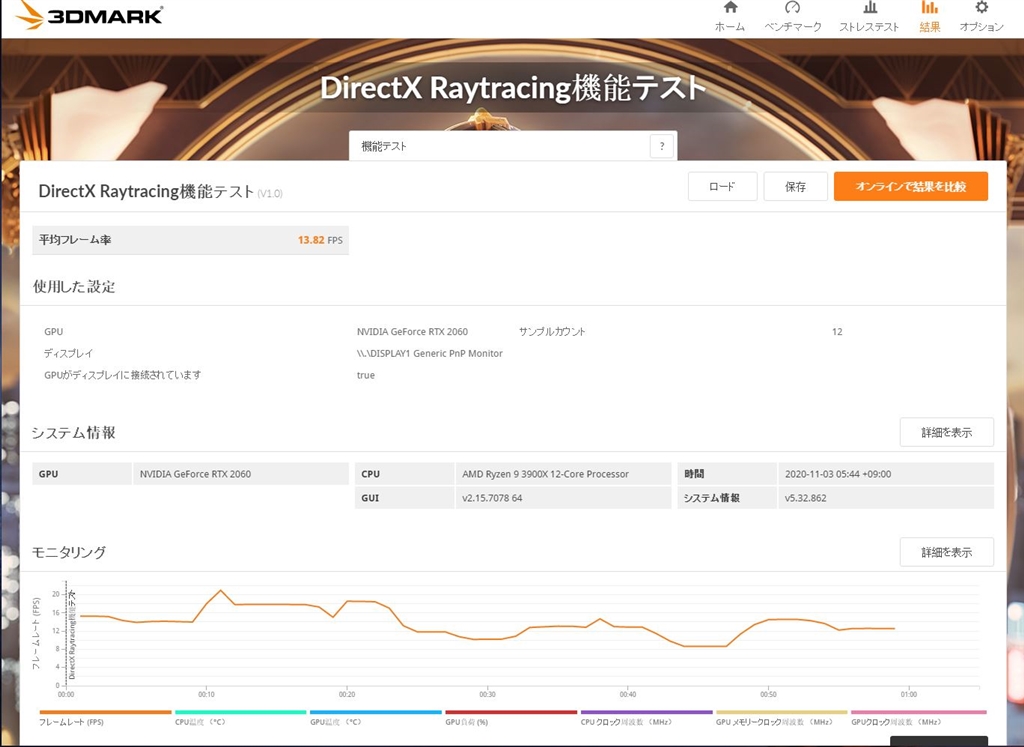
Task: Click the true value for GPU display connection
Action: pos(366,375)
